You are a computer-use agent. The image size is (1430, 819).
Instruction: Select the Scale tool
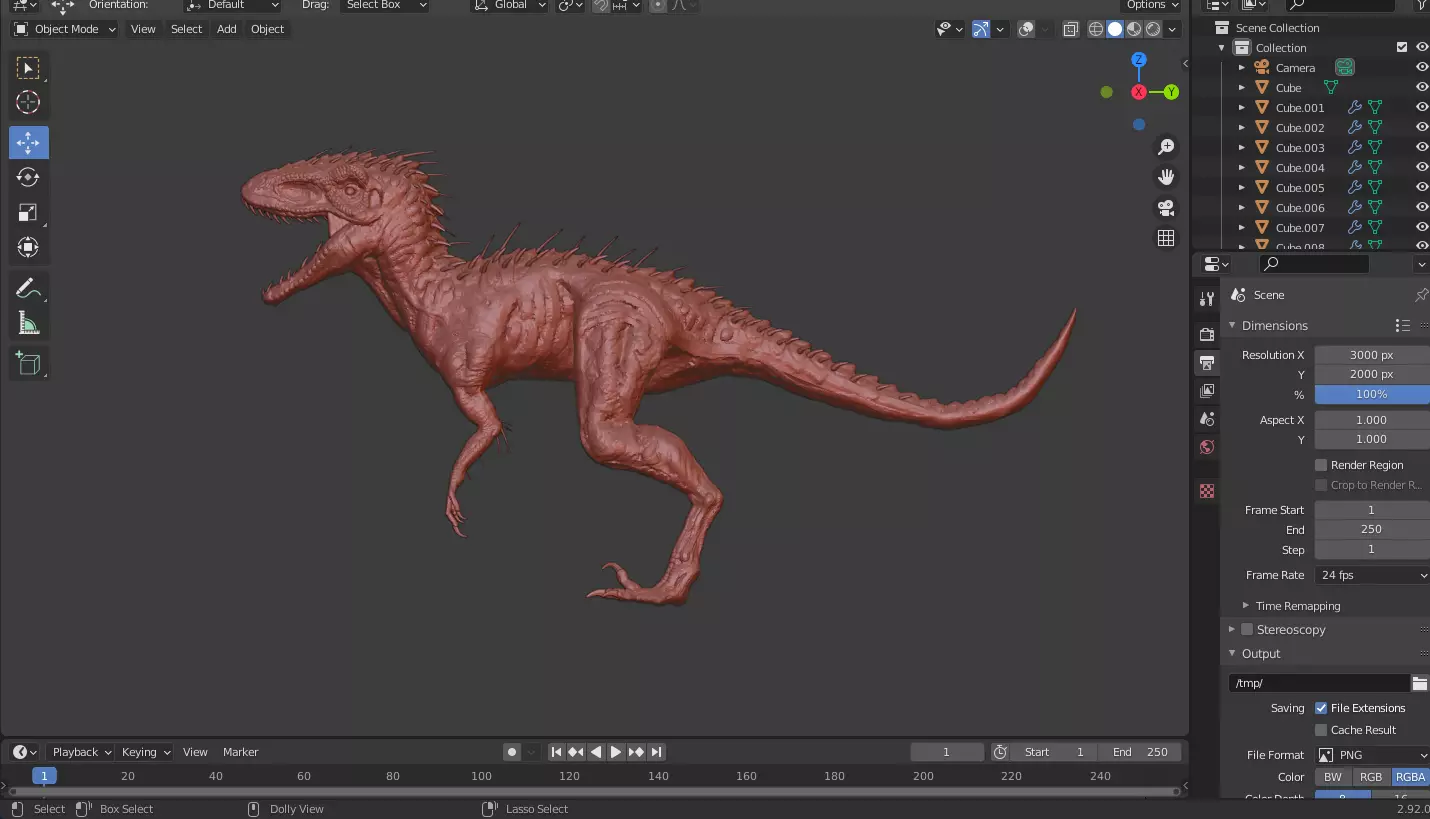tap(28, 212)
